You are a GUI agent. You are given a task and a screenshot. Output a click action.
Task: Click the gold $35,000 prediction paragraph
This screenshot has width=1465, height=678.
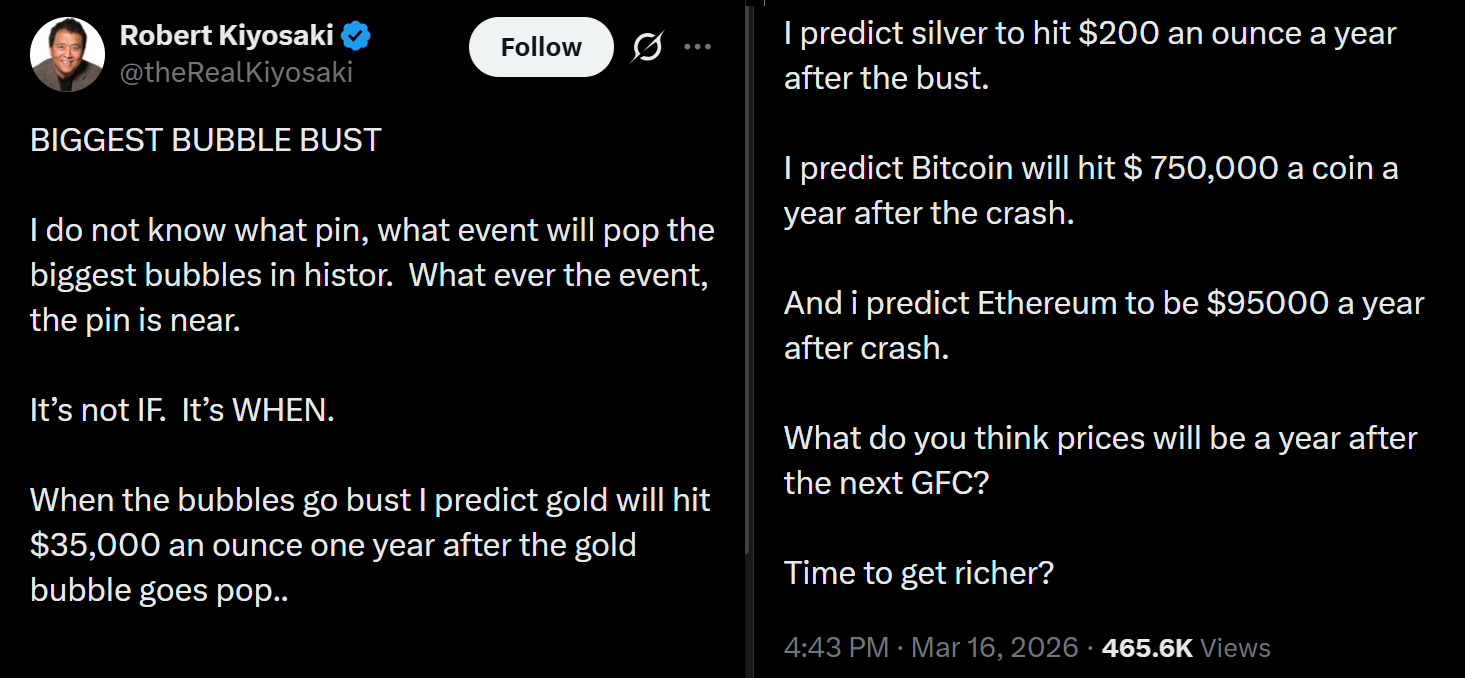click(370, 545)
